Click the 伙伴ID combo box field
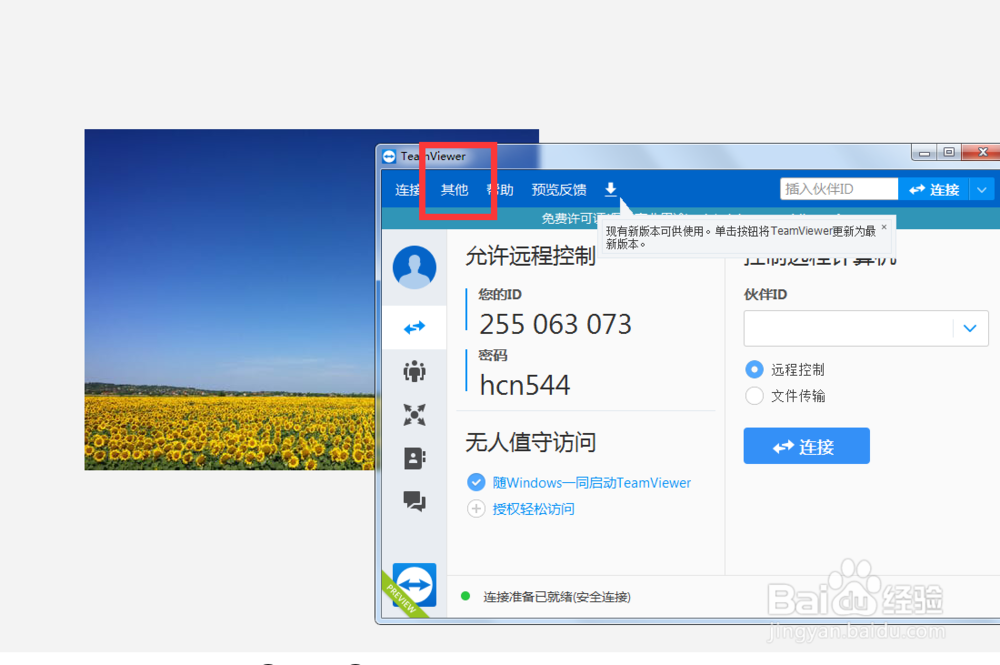Viewport: 1000px width, 665px height. [865, 328]
